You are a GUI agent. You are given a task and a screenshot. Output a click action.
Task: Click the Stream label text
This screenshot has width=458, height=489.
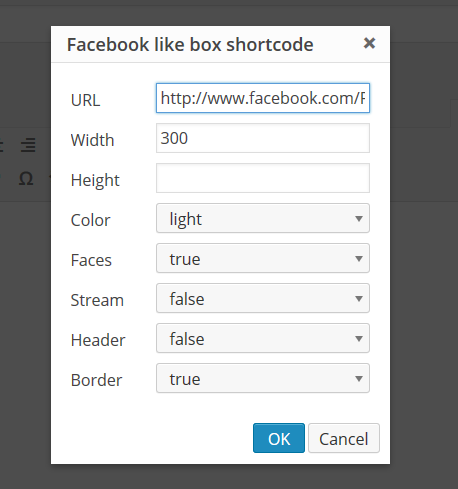coord(97,300)
